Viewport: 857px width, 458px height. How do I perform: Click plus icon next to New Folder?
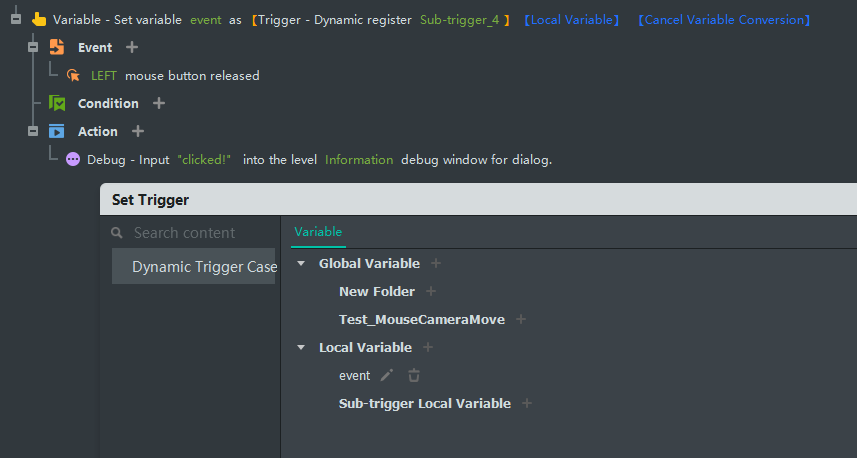point(431,291)
